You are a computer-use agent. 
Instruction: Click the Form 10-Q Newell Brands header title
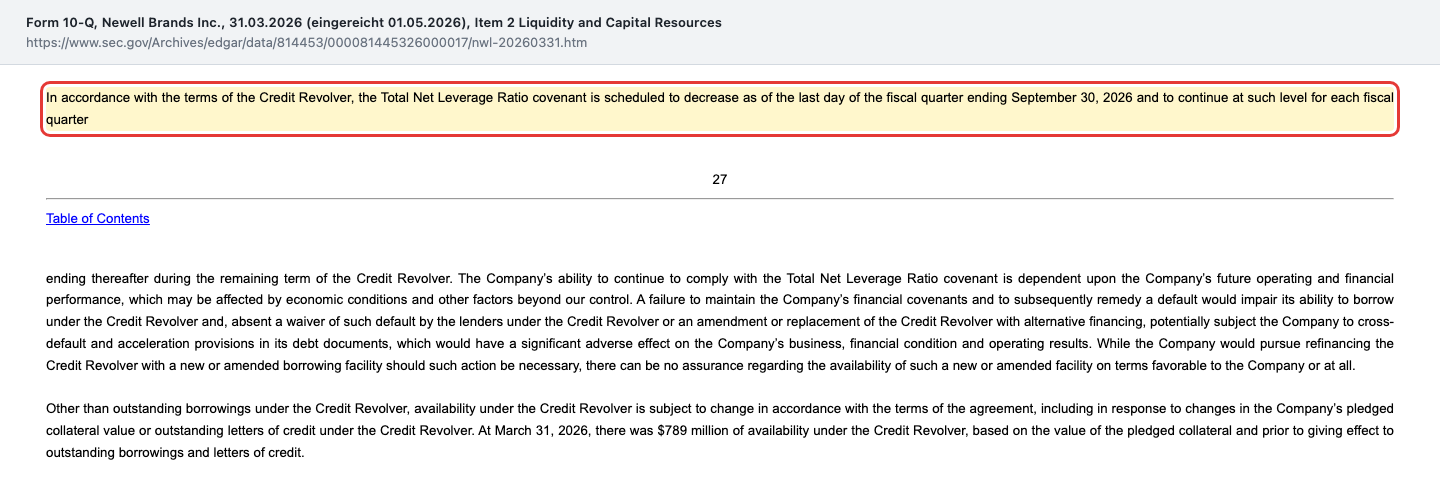click(376, 22)
